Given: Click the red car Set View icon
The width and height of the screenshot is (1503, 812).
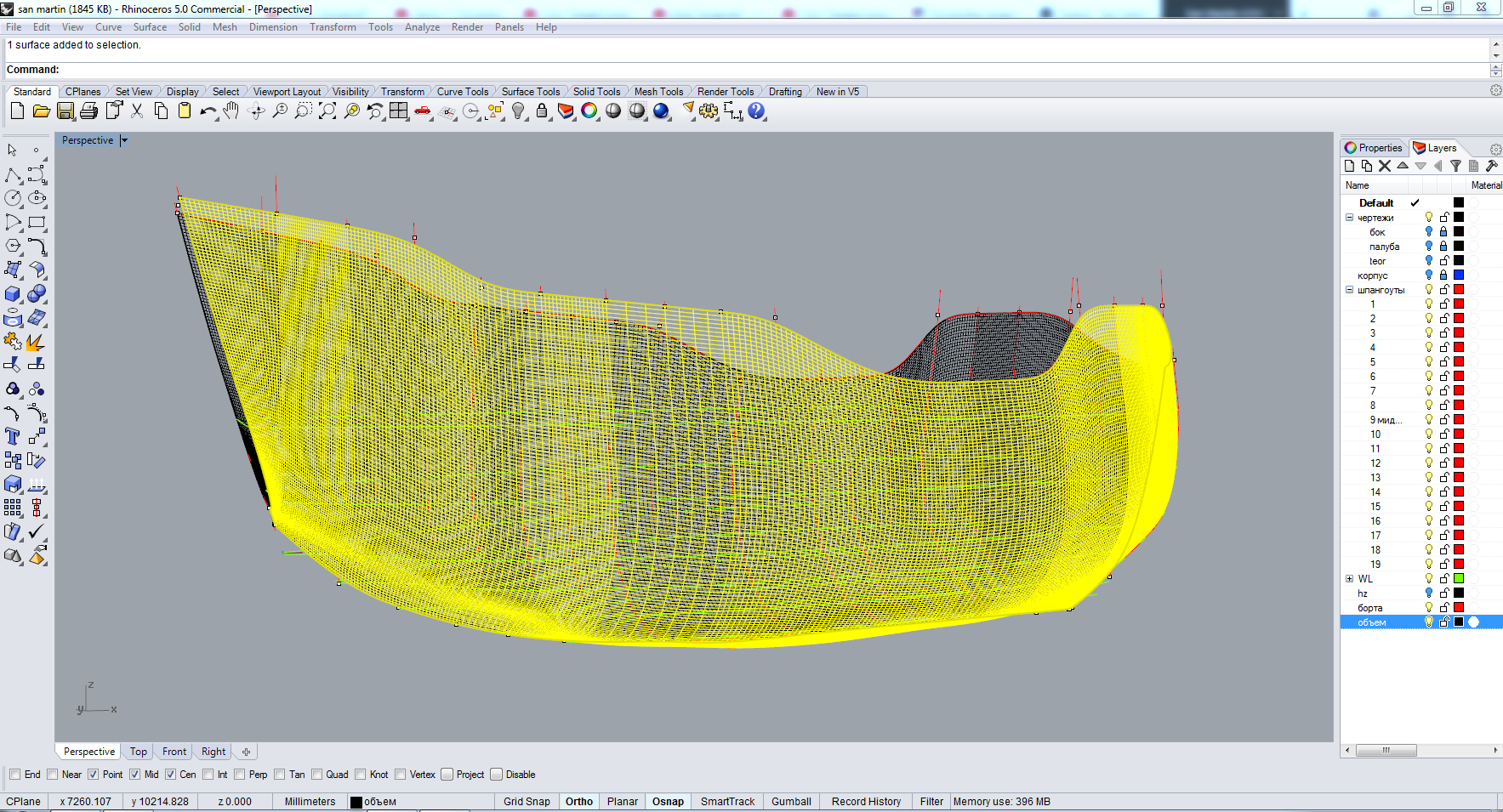Looking at the screenshot, I should pyautogui.click(x=423, y=111).
